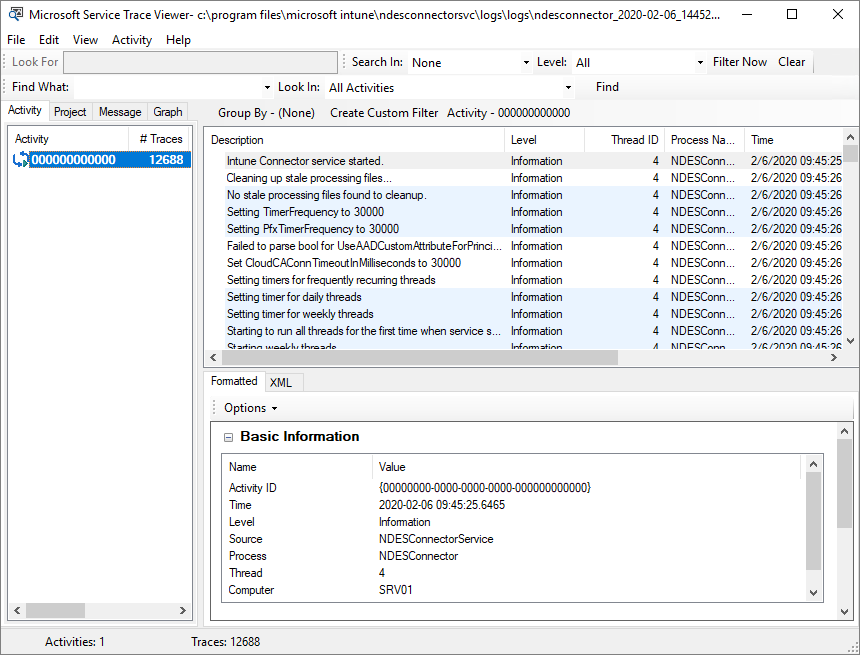Image resolution: width=860 pixels, height=655 pixels.
Task: Sort by the Time column header
Action: coord(793,140)
